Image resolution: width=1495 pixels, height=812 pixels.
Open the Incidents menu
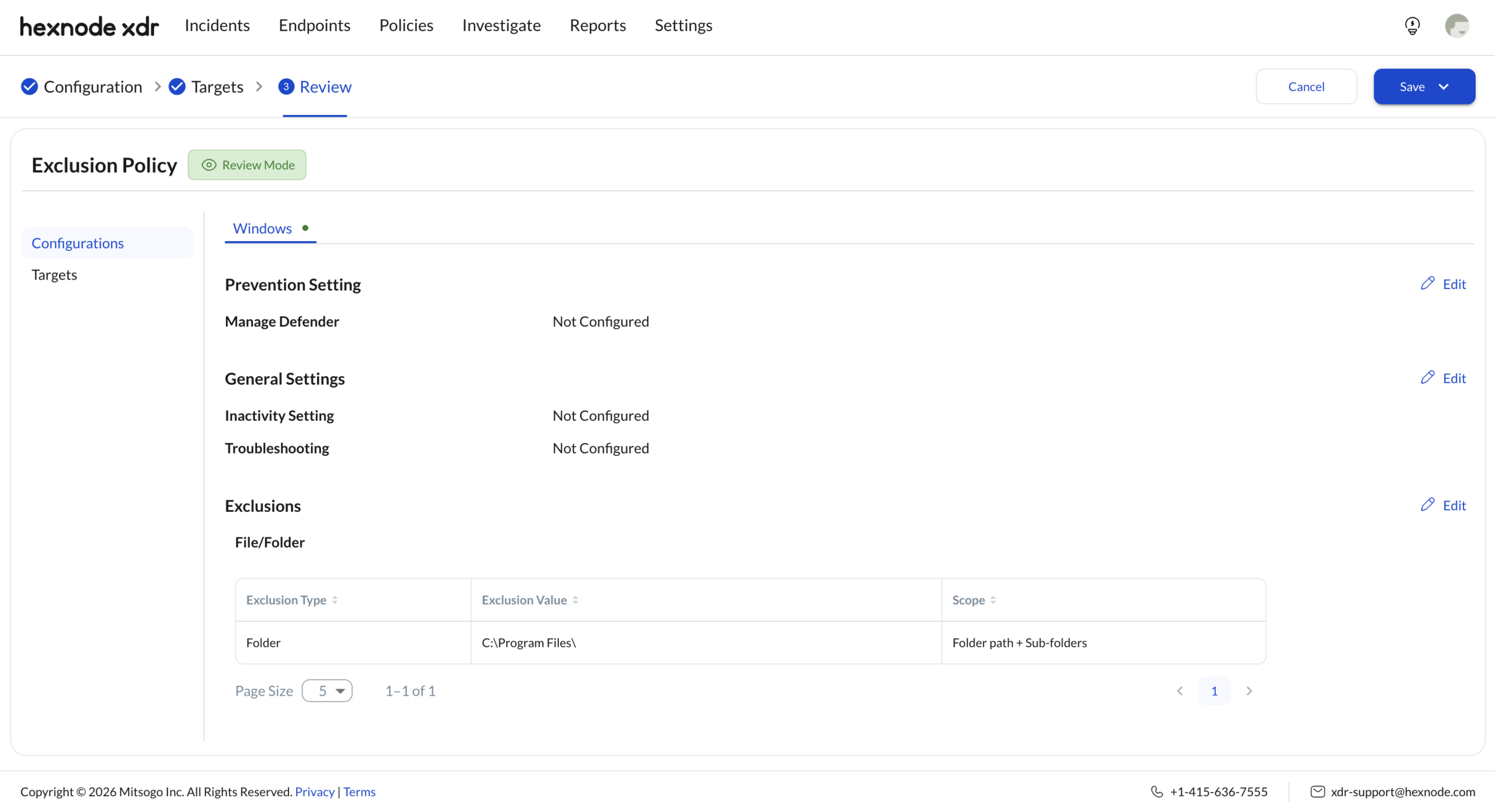(x=217, y=26)
